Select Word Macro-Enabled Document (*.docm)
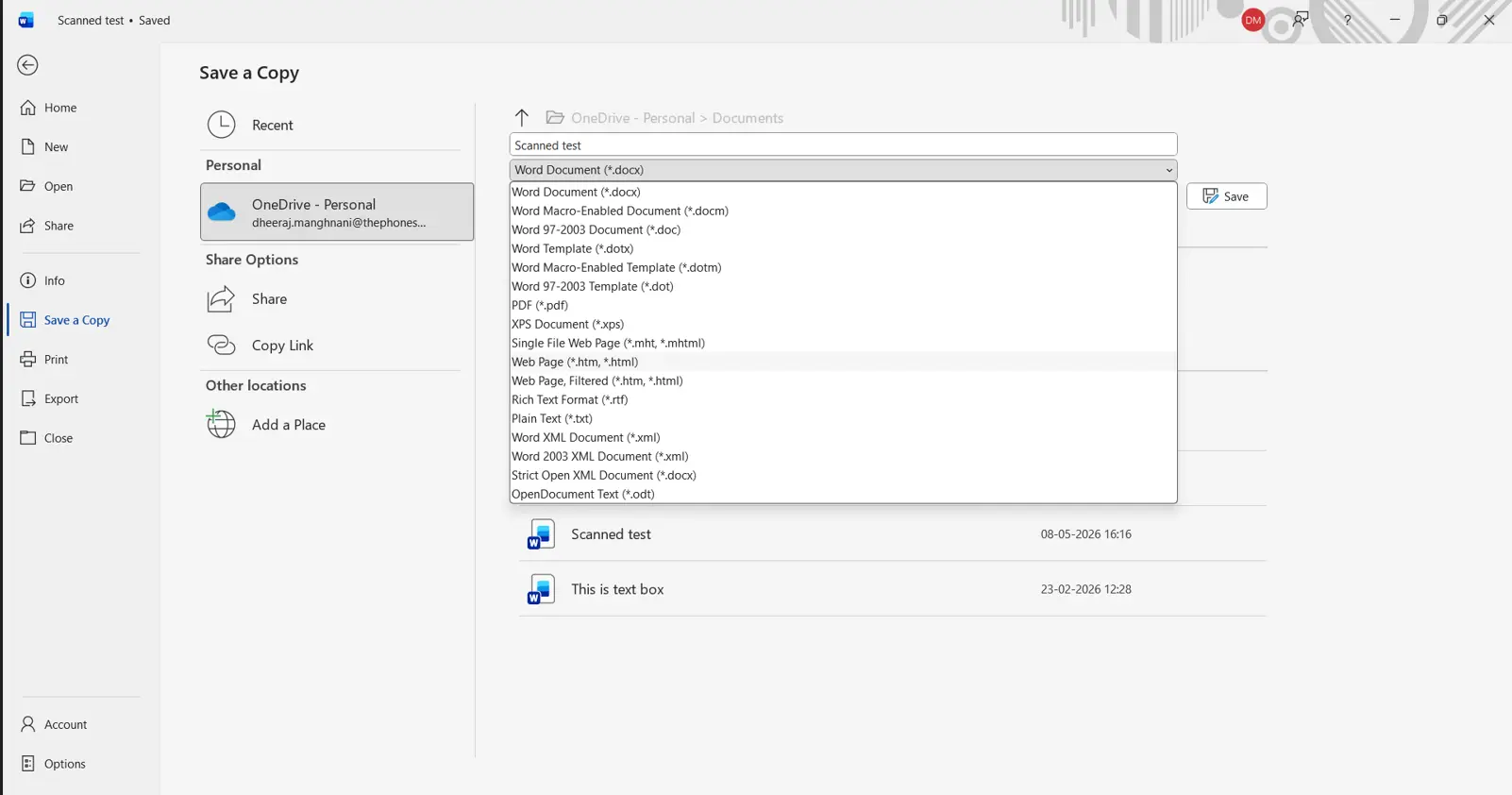1512x795 pixels. [843, 211]
